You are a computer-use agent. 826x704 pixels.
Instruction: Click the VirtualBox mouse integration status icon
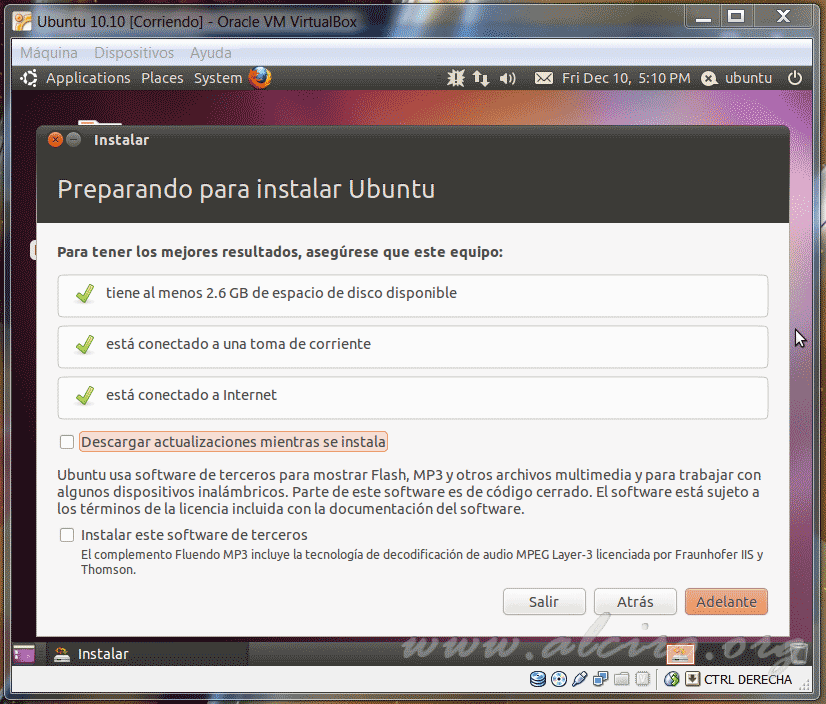[x=672, y=679]
